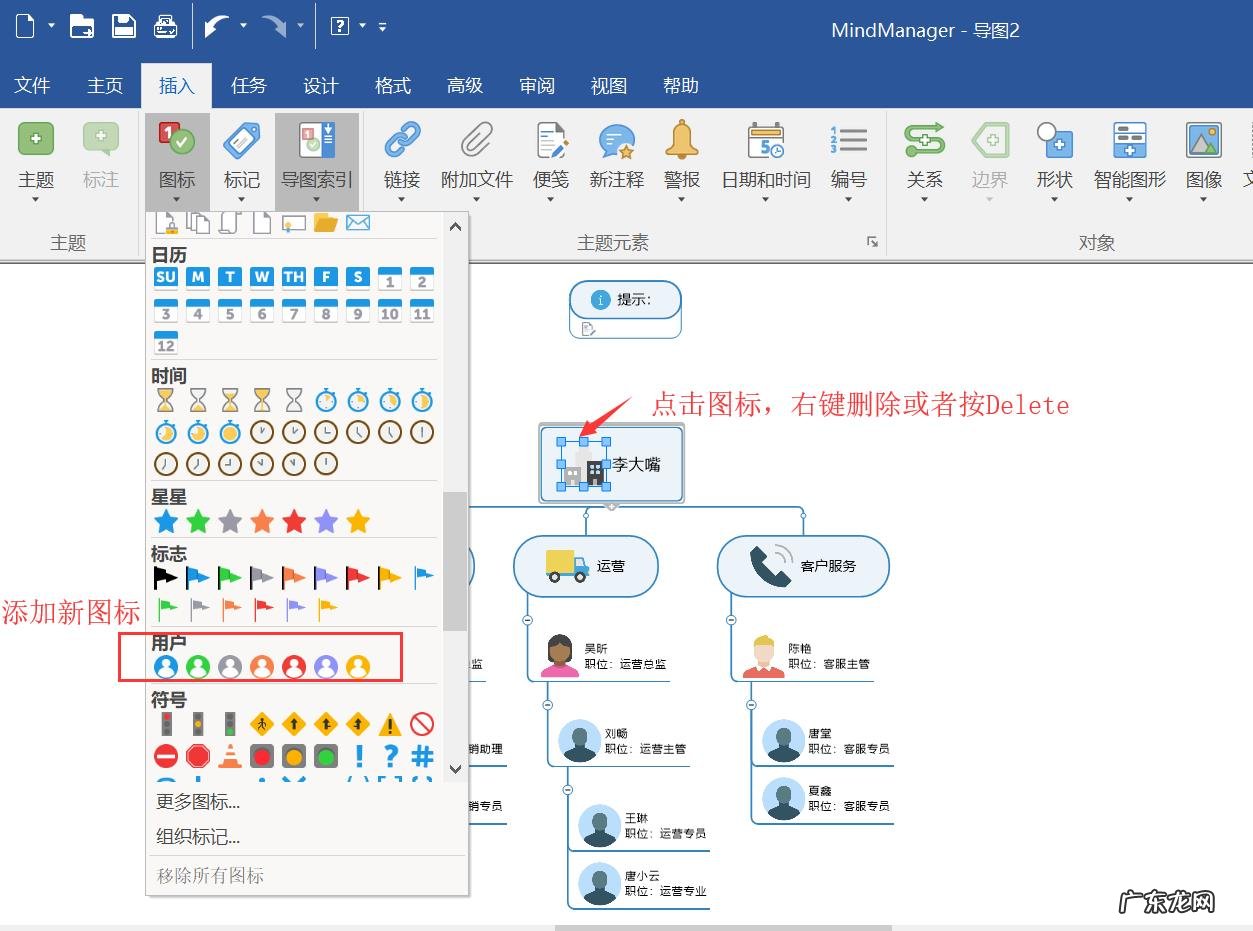Click the 警报 bell icon

pyautogui.click(x=682, y=142)
